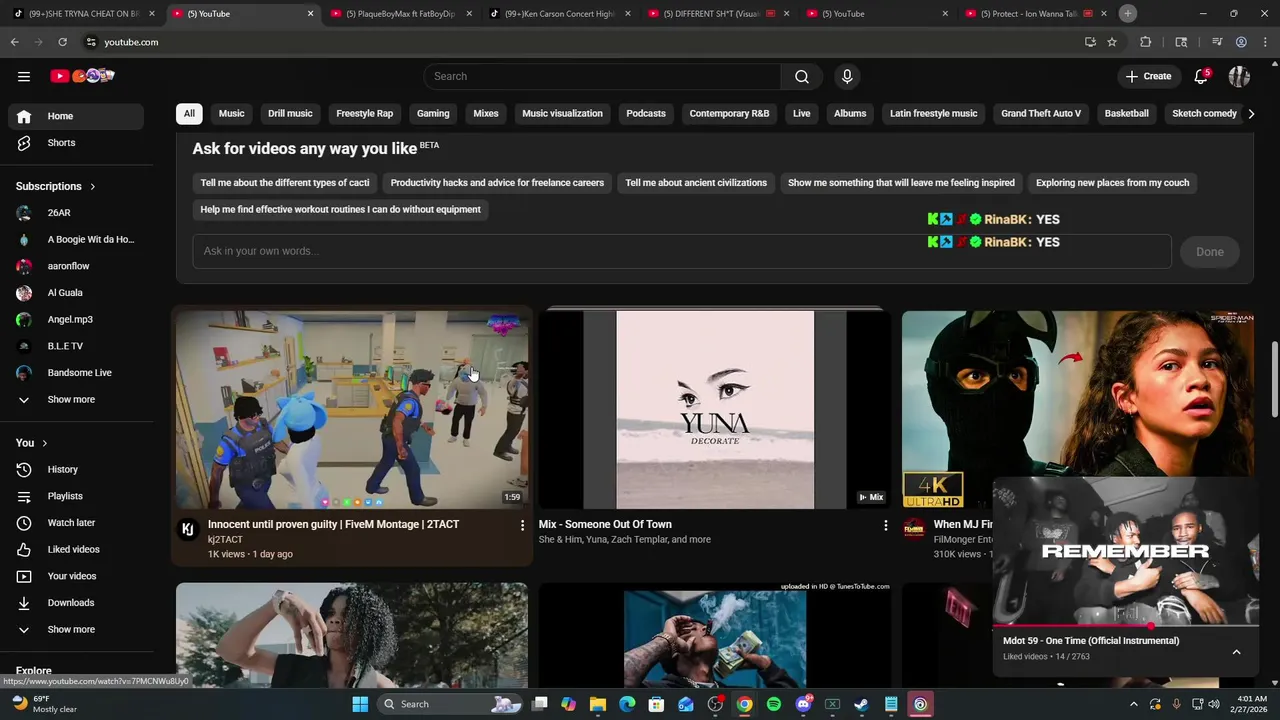
Task: Open the Subscriptions section chevron
Action: coord(93,187)
